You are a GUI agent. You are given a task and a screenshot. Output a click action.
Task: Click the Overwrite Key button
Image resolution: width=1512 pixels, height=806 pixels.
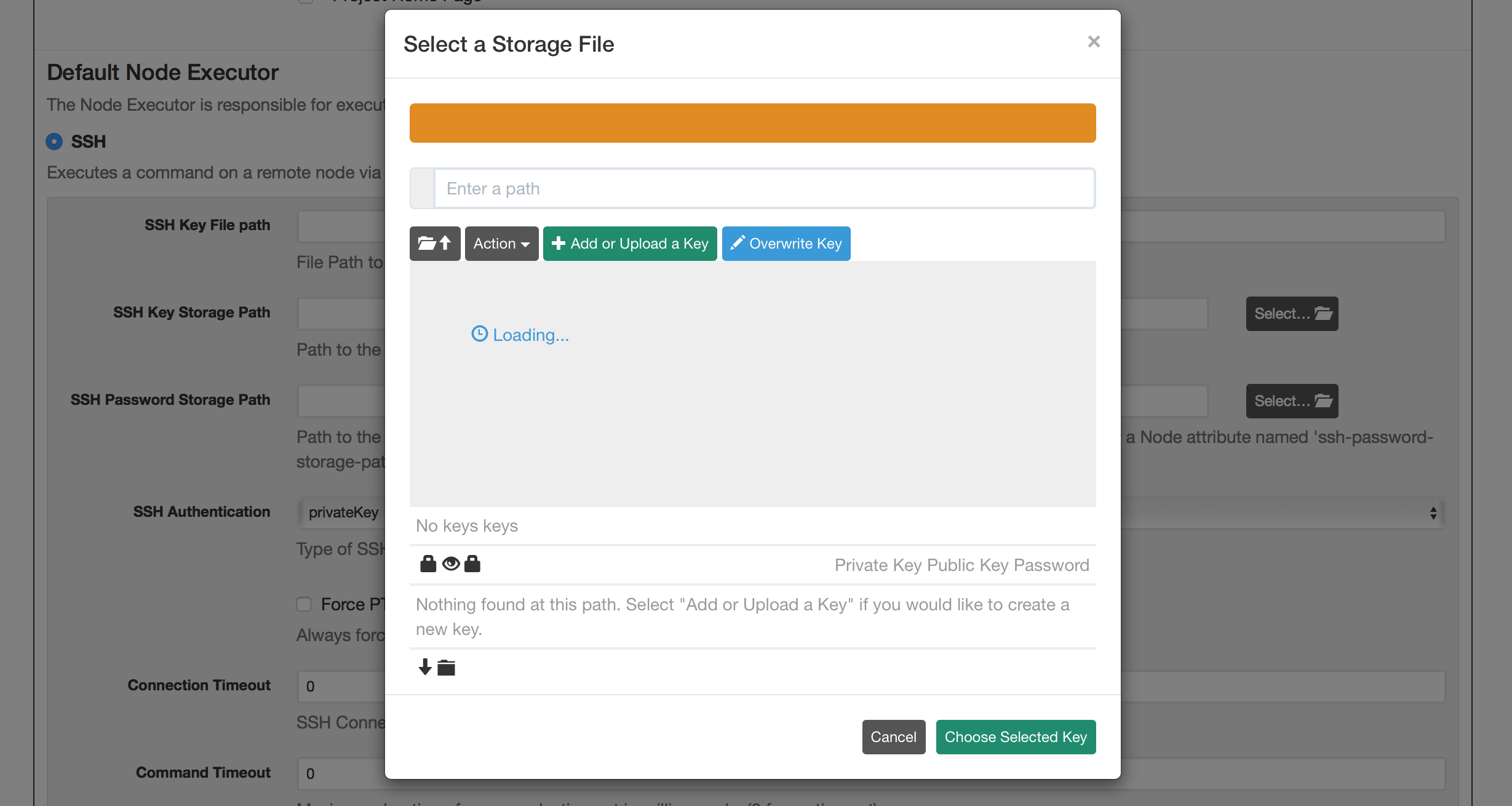coord(786,243)
